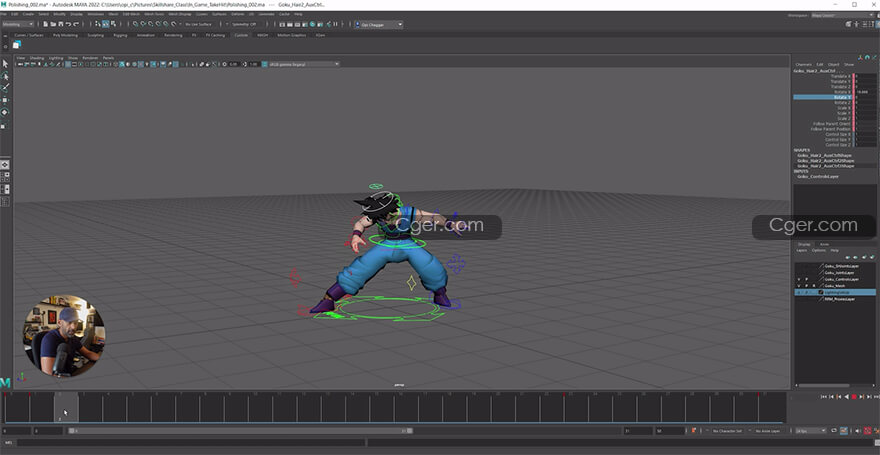Image resolution: width=880 pixels, height=455 pixels.
Task: Switch to the Rigging shelf tab
Action: point(120,35)
